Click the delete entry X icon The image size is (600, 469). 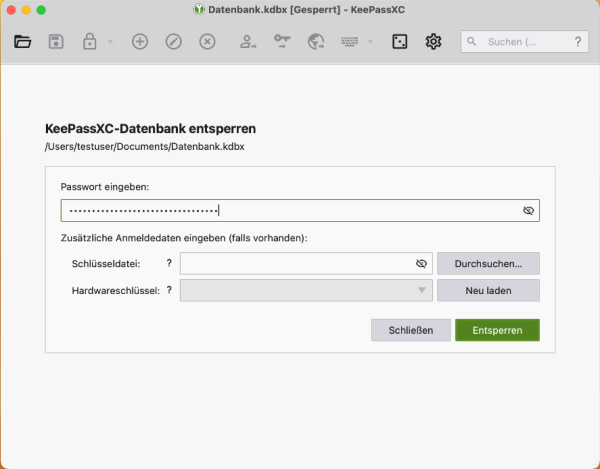tap(207, 42)
